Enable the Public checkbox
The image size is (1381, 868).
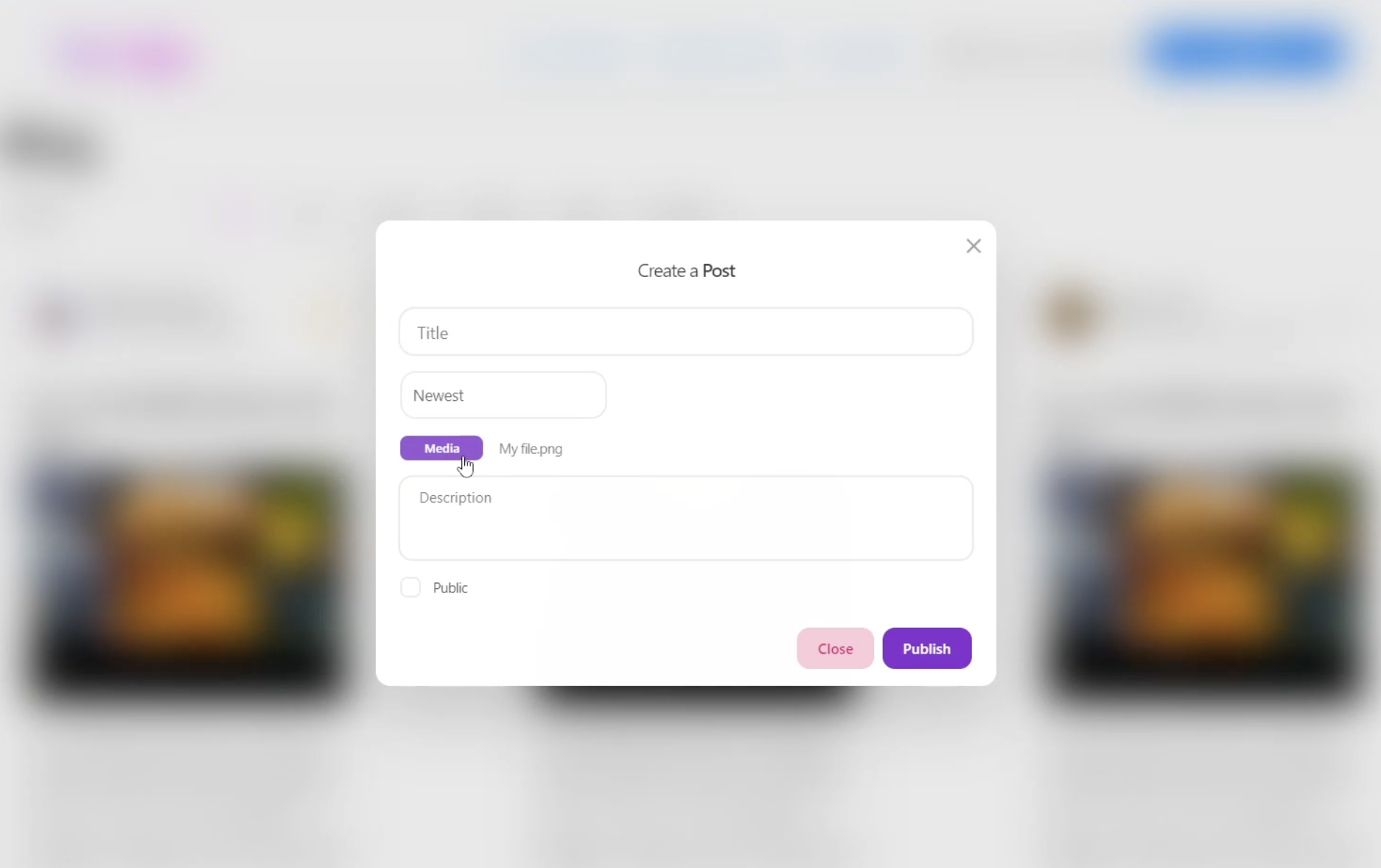[x=410, y=587]
